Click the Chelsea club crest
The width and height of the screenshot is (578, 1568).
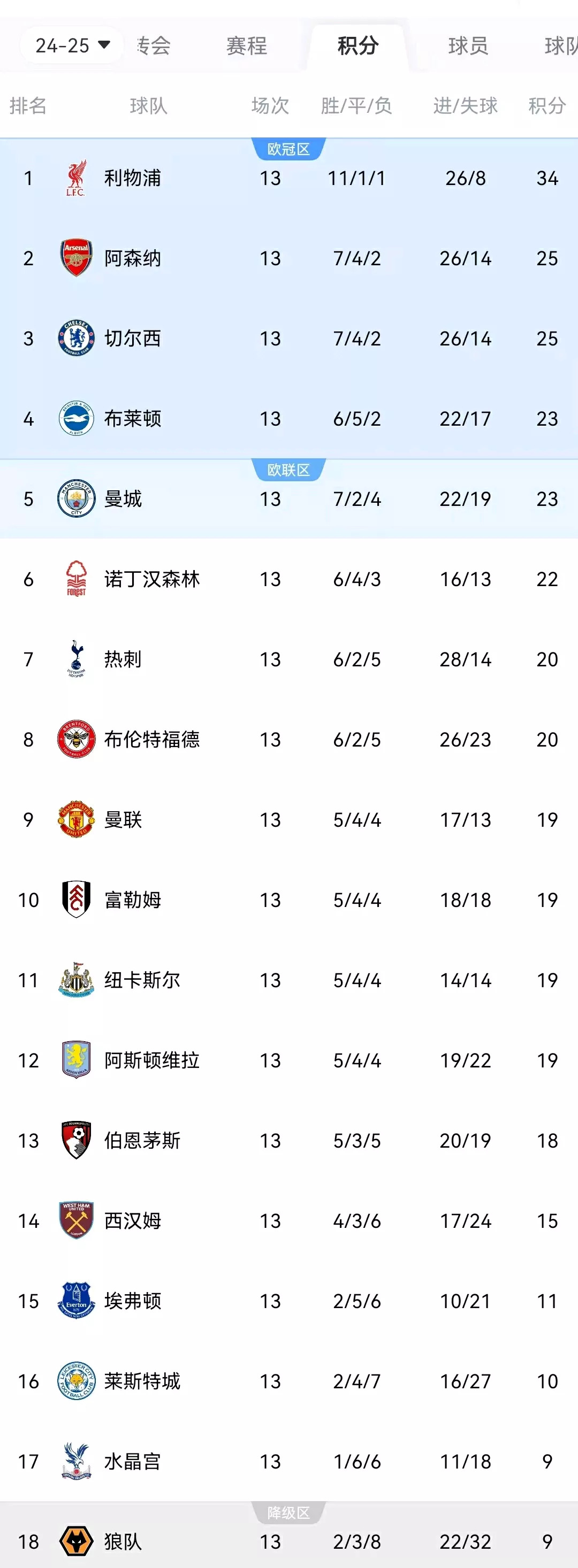(x=76, y=338)
